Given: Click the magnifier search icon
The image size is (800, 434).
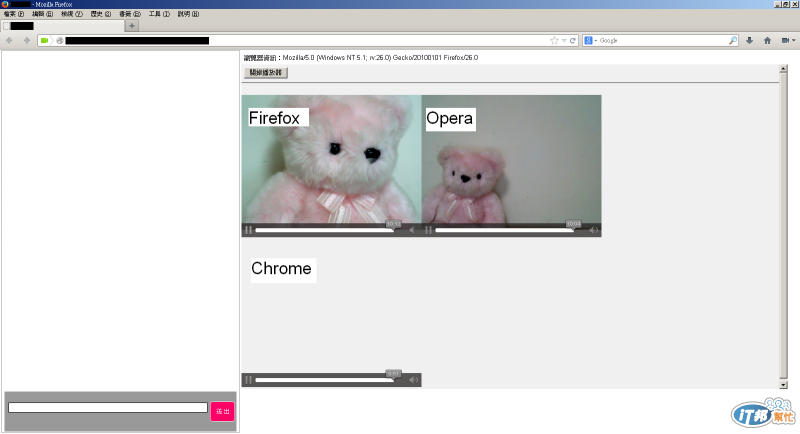Looking at the screenshot, I should click(x=733, y=40).
